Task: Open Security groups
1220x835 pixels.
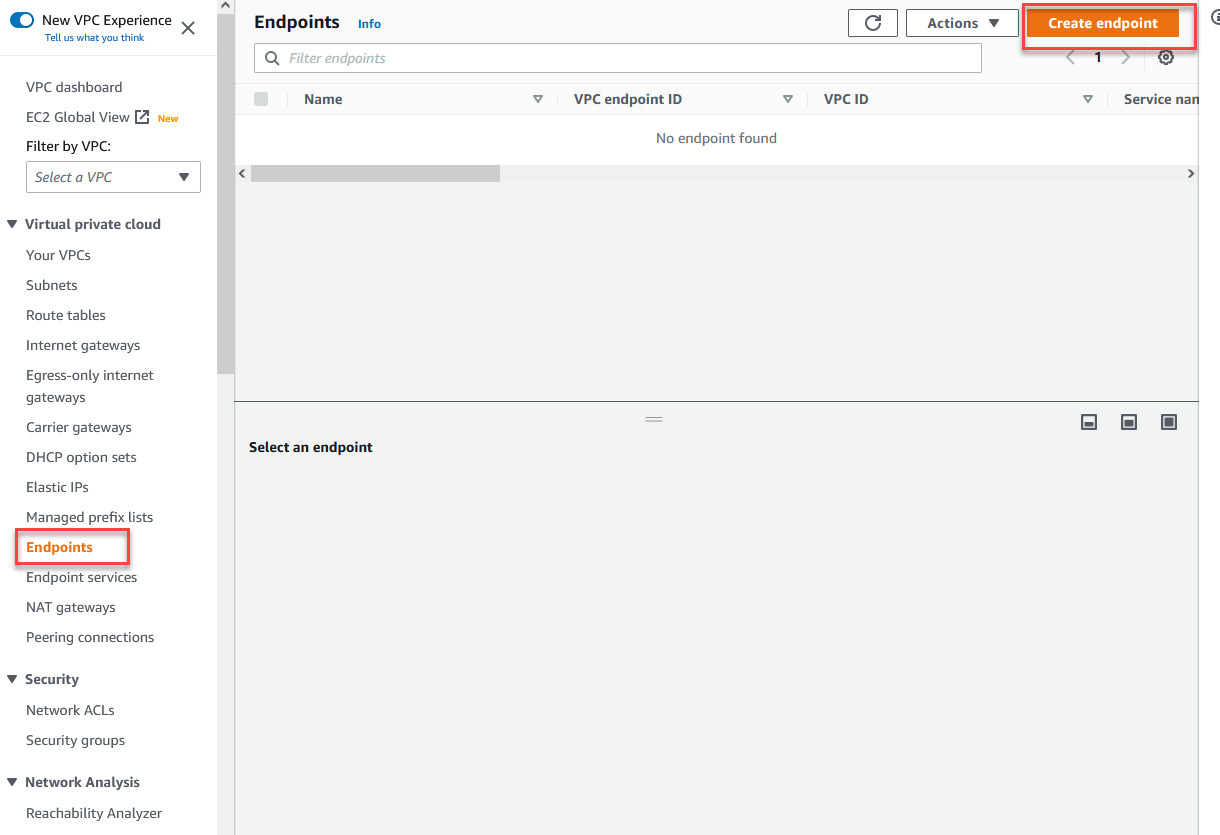Action: tap(76, 740)
